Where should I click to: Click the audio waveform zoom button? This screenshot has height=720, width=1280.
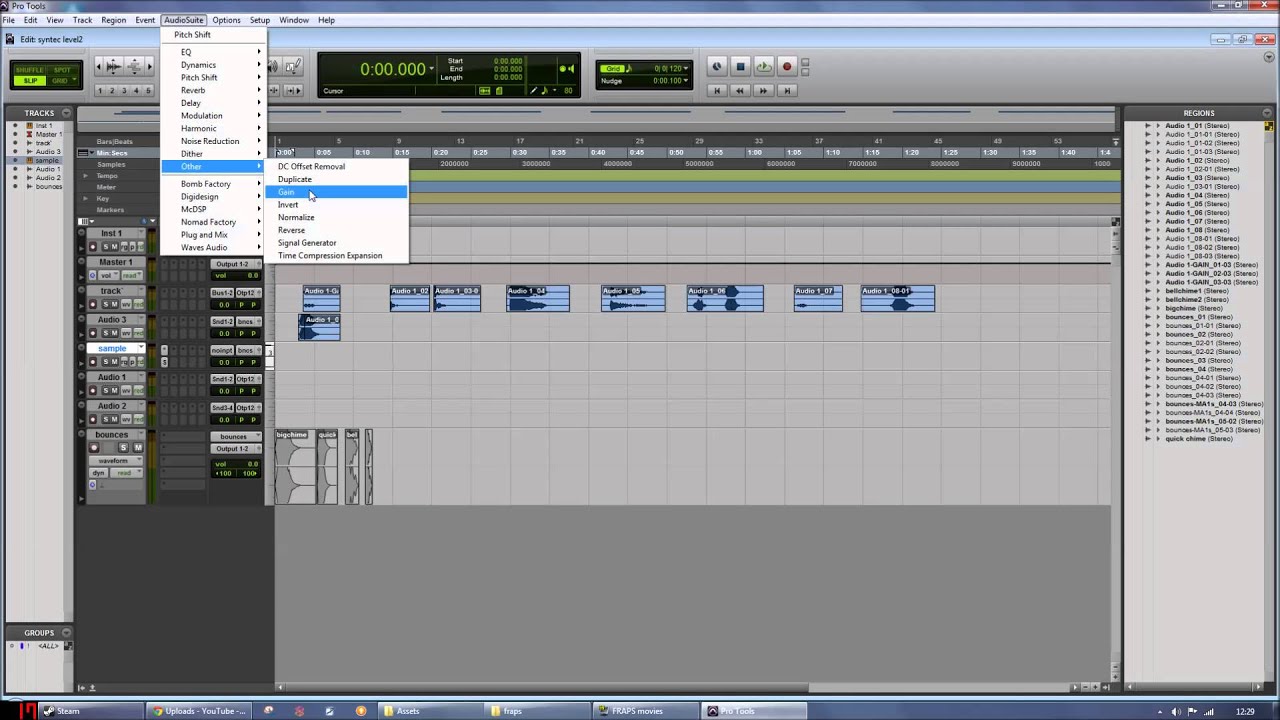click(113, 67)
